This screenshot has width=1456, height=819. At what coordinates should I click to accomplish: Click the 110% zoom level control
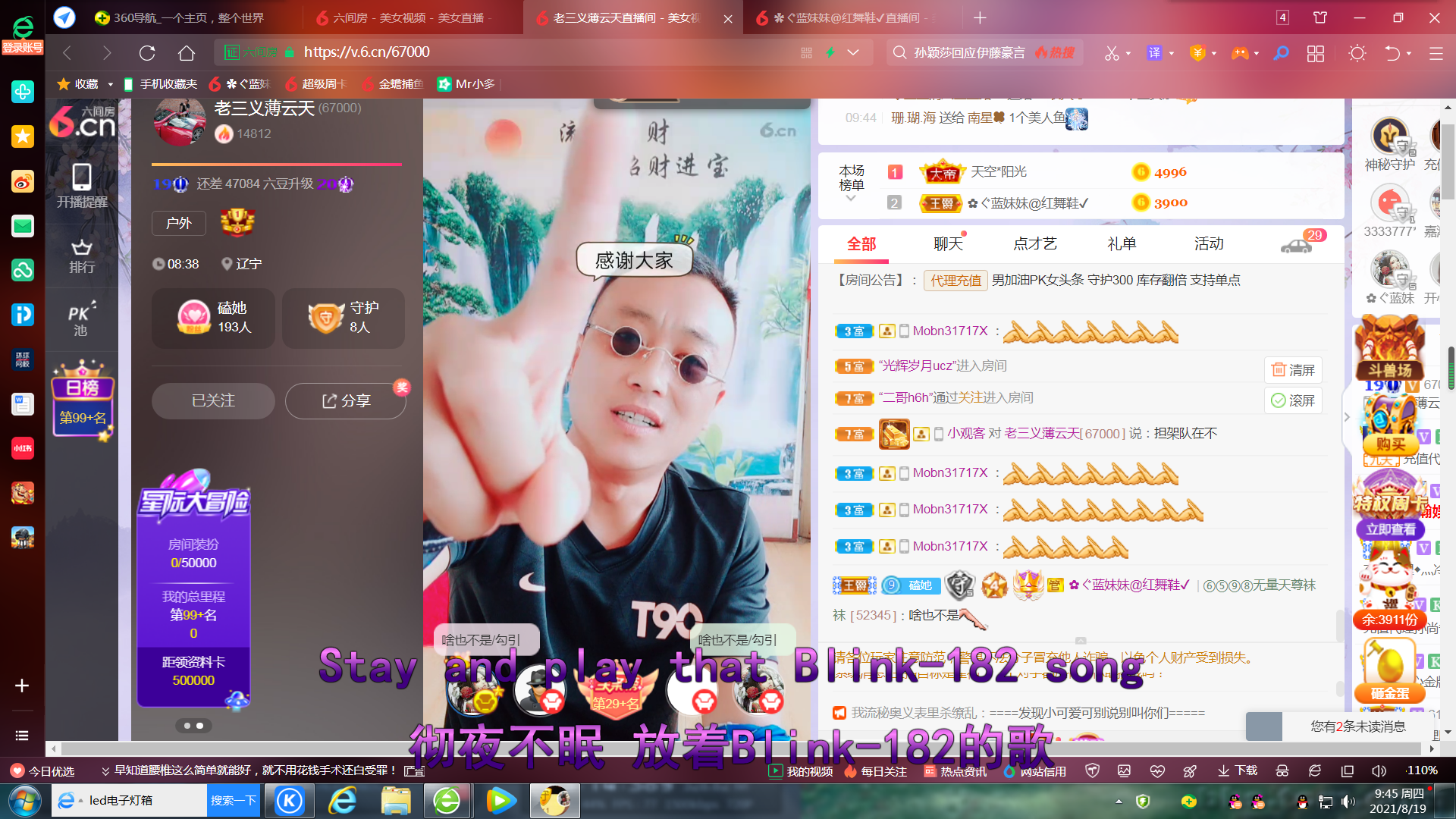1422,771
